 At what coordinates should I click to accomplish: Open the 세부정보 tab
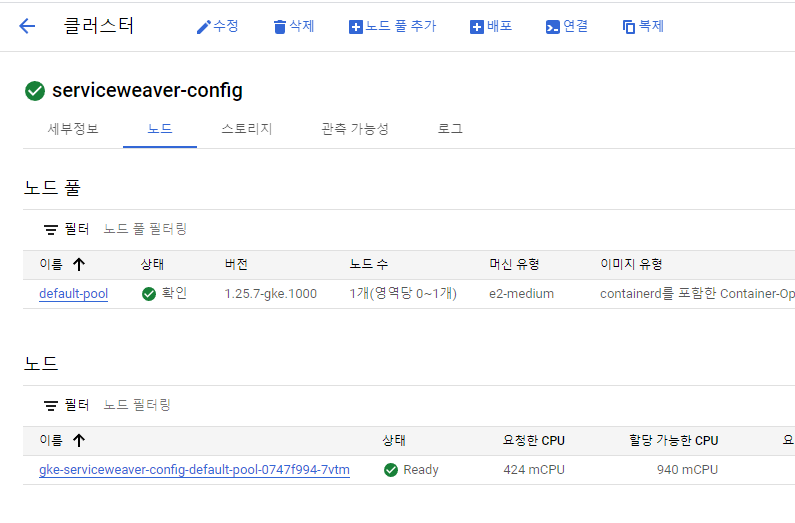(73, 129)
